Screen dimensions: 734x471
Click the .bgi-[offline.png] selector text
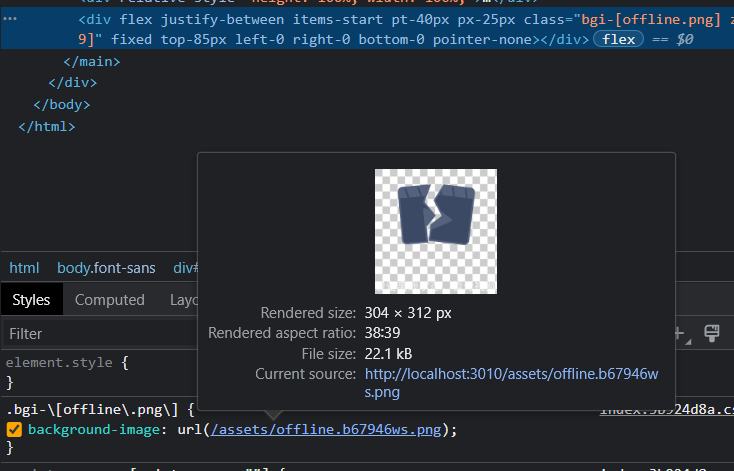(93, 410)
